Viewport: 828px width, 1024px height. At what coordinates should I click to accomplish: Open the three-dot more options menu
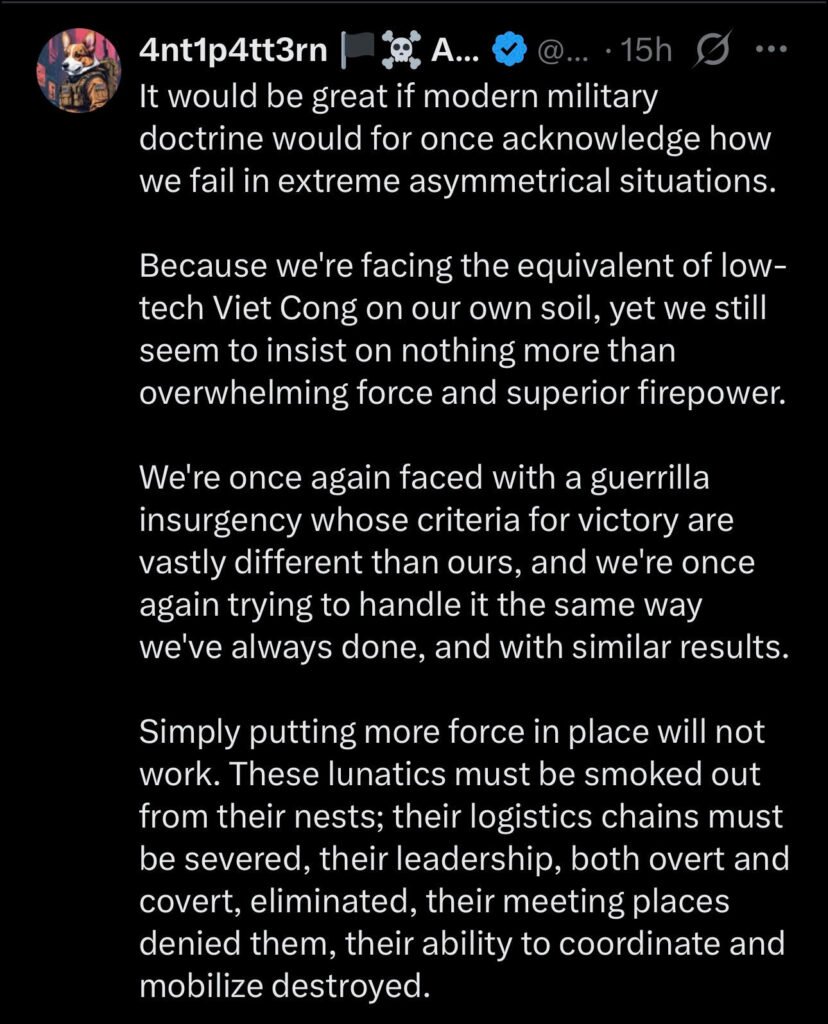point(769,49)
